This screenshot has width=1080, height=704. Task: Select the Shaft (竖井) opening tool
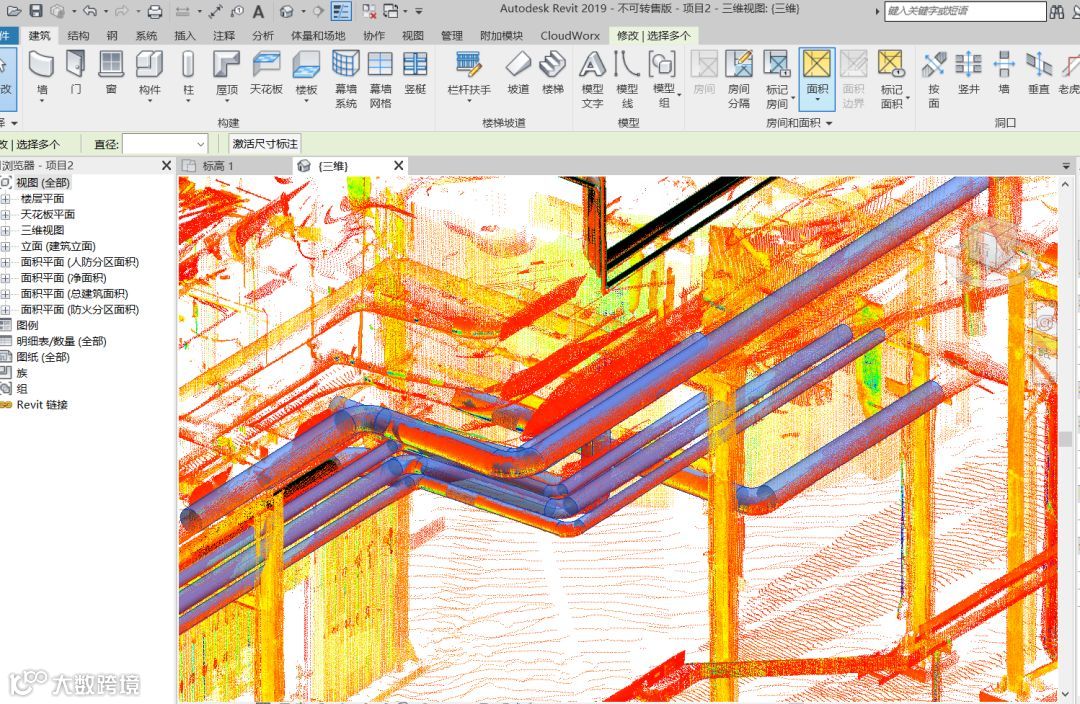coord(968,72)
